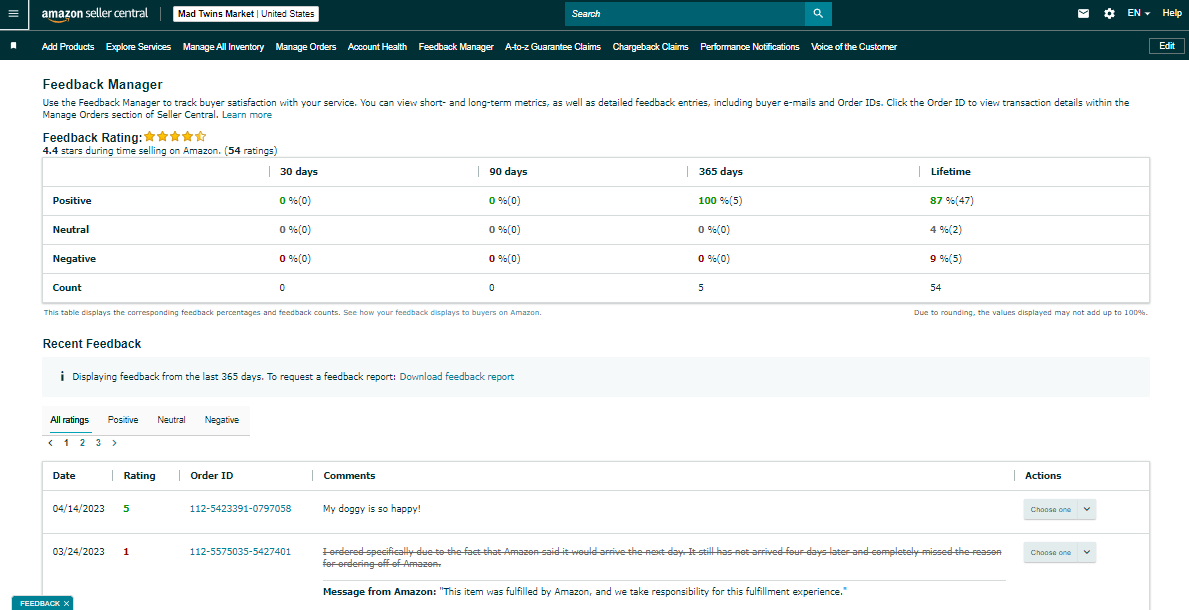Click the Comments column header
Screen dimensions: 1189x610
(x=349, y=476)
